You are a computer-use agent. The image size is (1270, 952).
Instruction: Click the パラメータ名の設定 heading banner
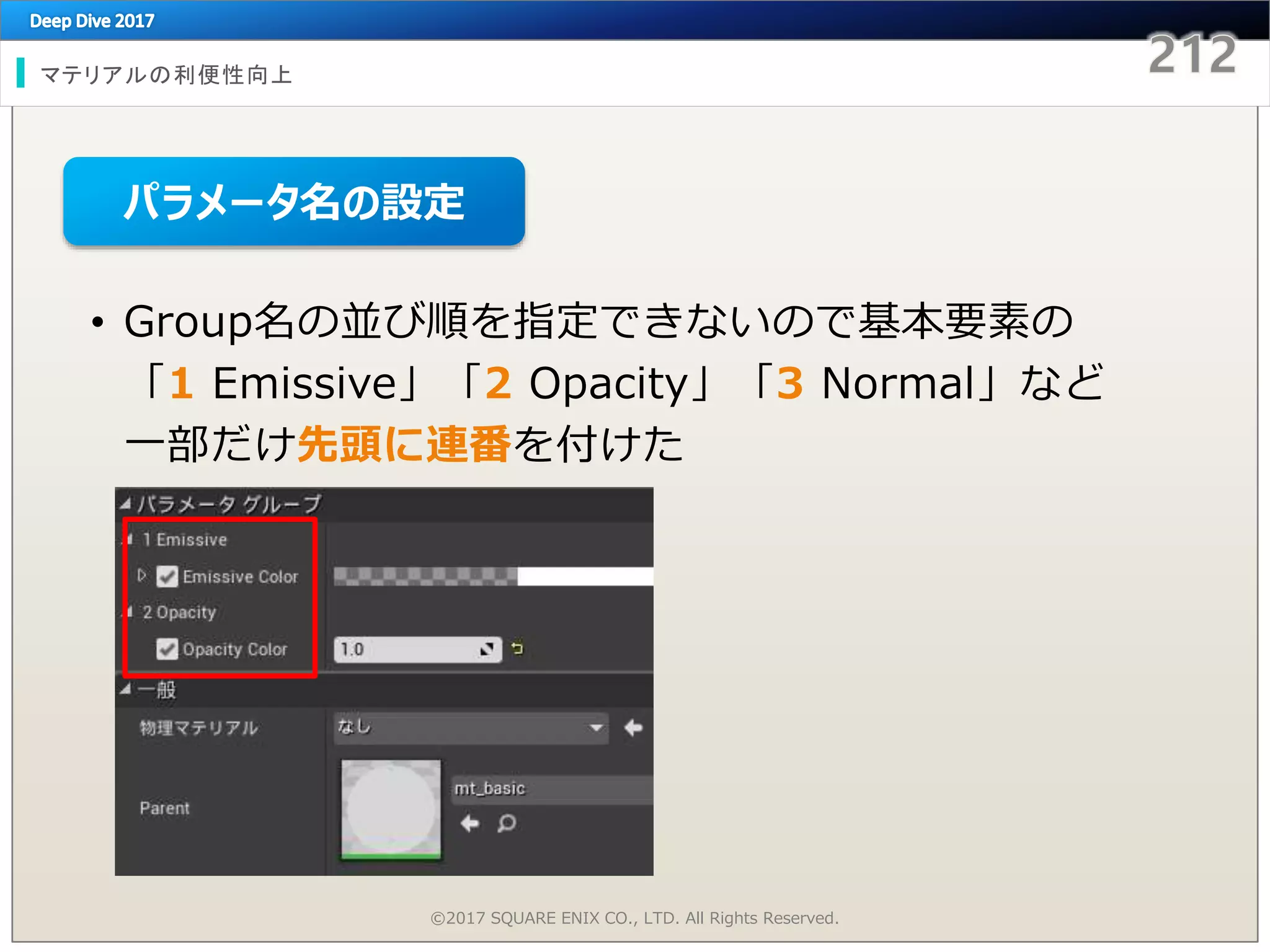294,201
